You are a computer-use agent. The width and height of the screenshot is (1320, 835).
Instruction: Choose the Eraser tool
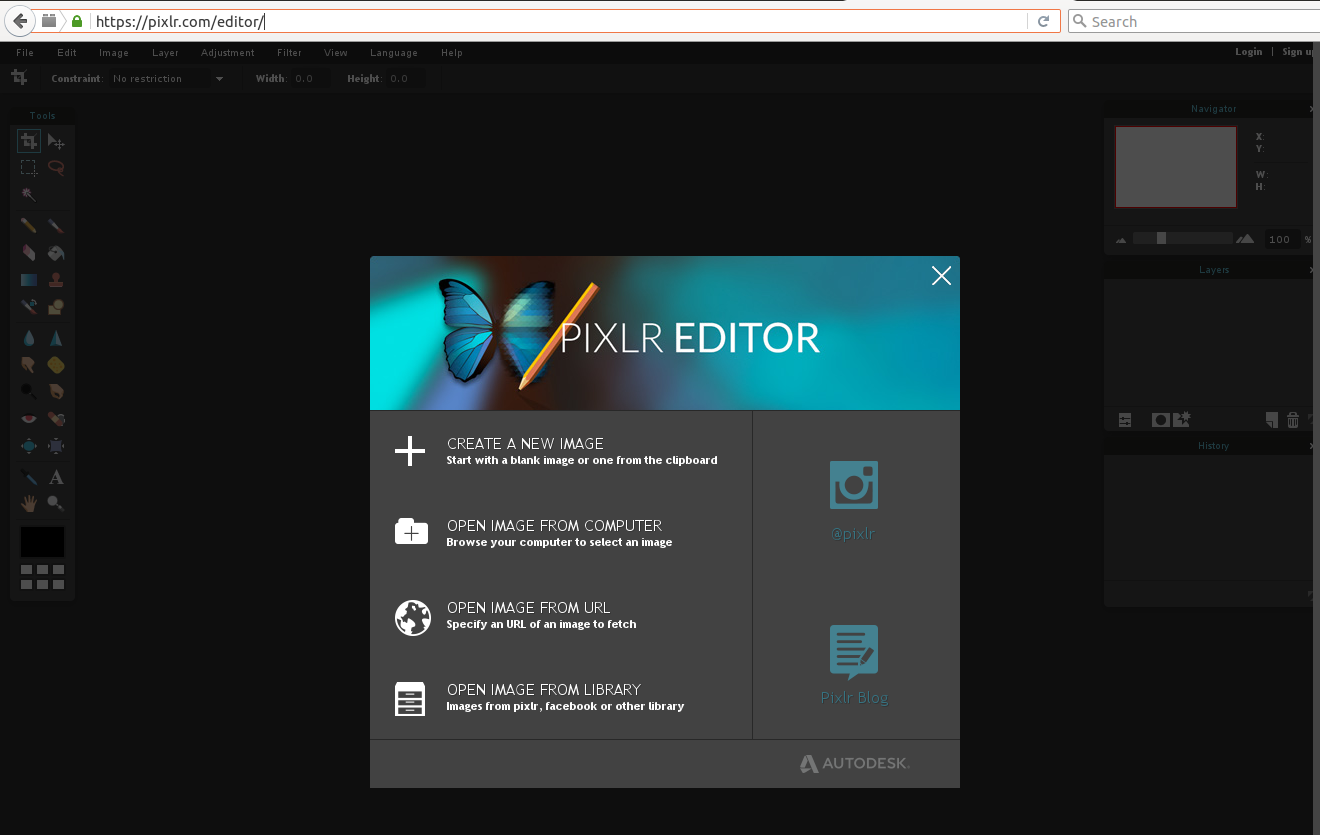tap(29, 253)
